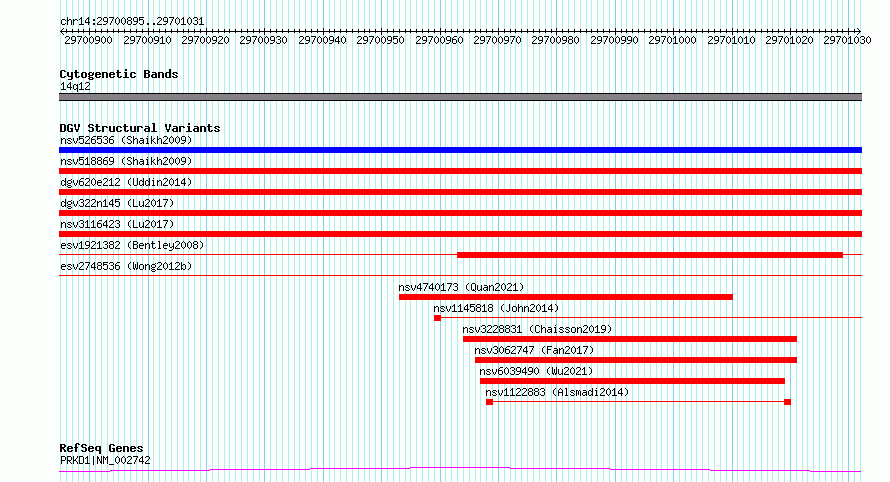The width and height of the screenshot is (890, 482).
Task: Select the blue nsv526536 variant bar
Action: [x=460, y=150]
